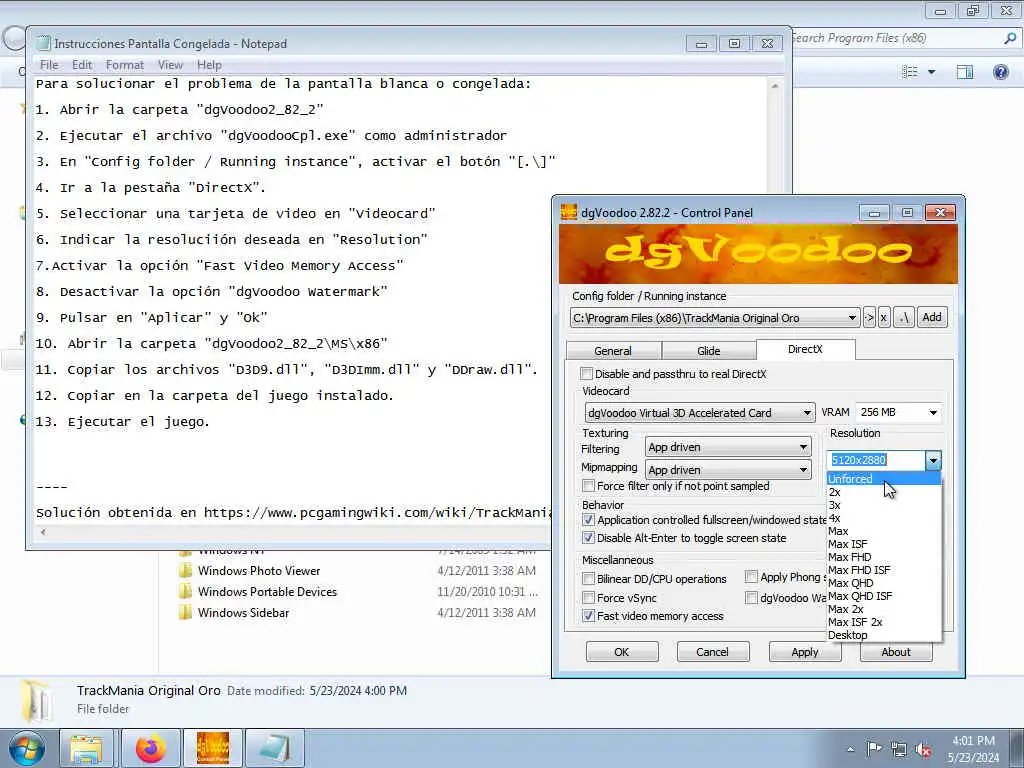1024x768 pixels.
Task: Toggle 'Disable and passthru to real DirectX'
Action: (x=586, y=374)
